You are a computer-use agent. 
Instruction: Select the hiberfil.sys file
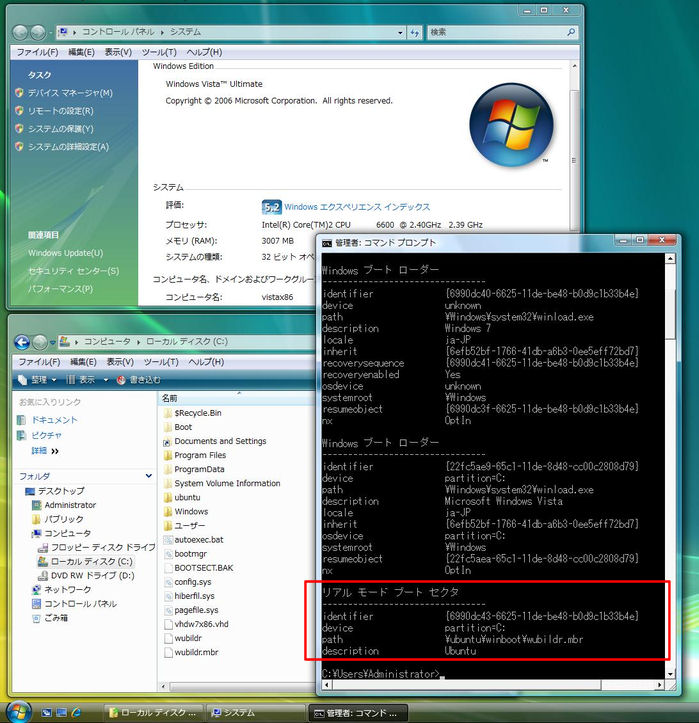195,596
